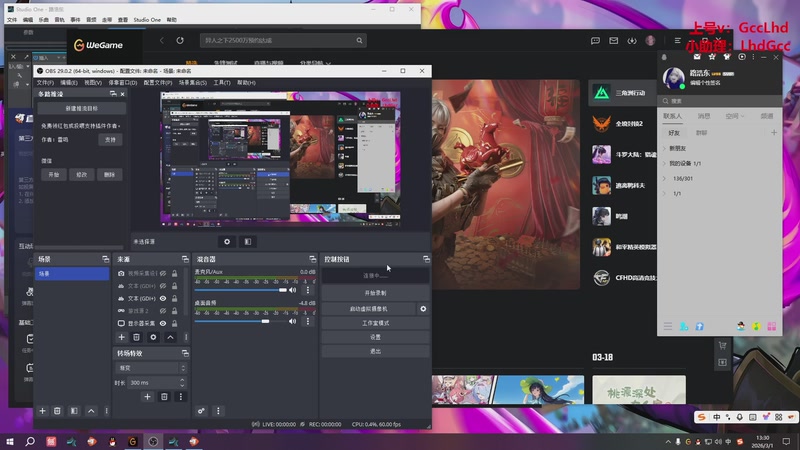Close the multi-RTMP dock panel
The image size is (800, 450).
(x=122, y=94)
